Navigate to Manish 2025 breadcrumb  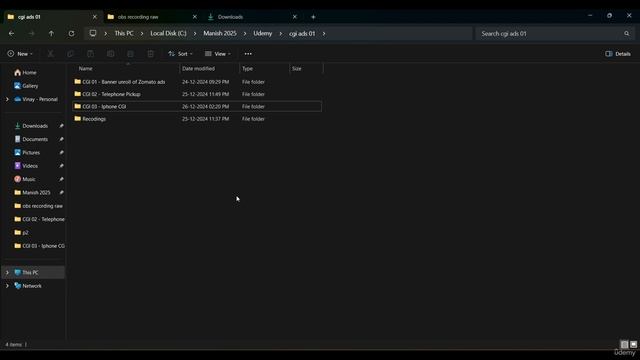[x=220, y=33]
